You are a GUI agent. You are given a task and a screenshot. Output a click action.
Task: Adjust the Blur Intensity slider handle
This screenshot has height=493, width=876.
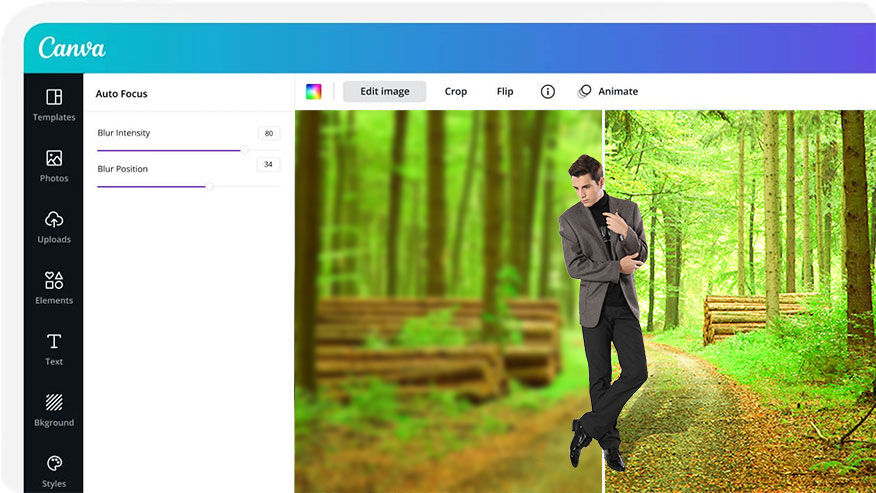point(244,150)
